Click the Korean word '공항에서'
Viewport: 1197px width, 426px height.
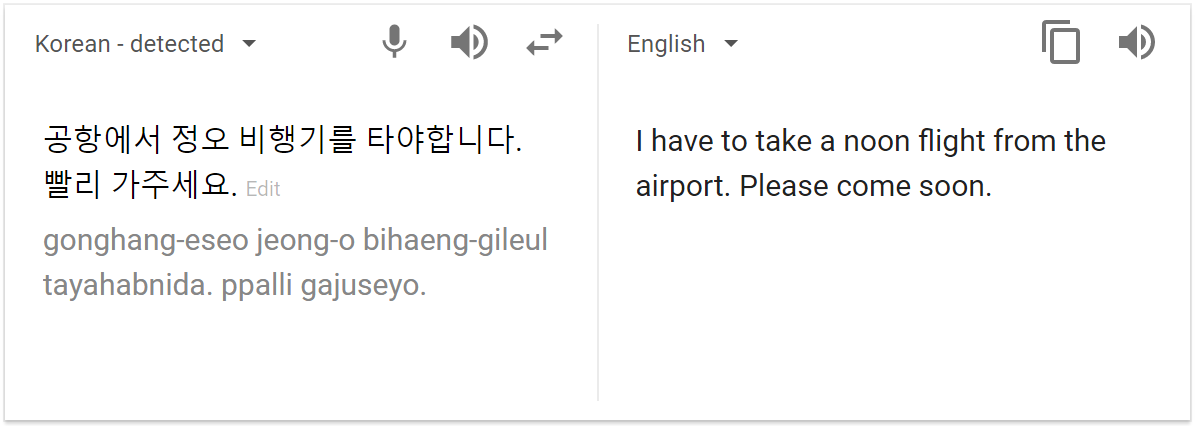click(102, 141)
